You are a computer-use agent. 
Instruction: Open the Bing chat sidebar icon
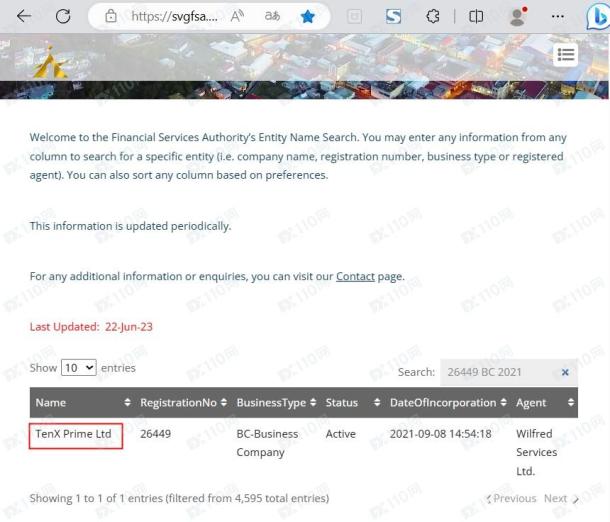click(x=598, y=17)
